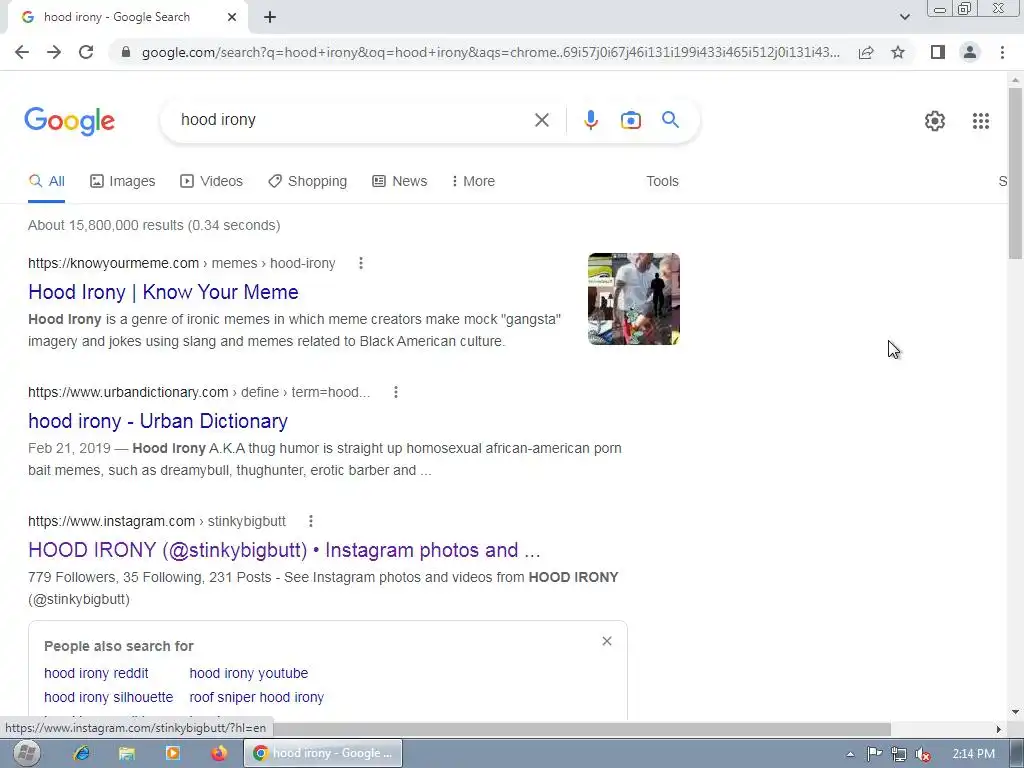Open Hood Irony Know Your Meme result

[x=163, y=292]
